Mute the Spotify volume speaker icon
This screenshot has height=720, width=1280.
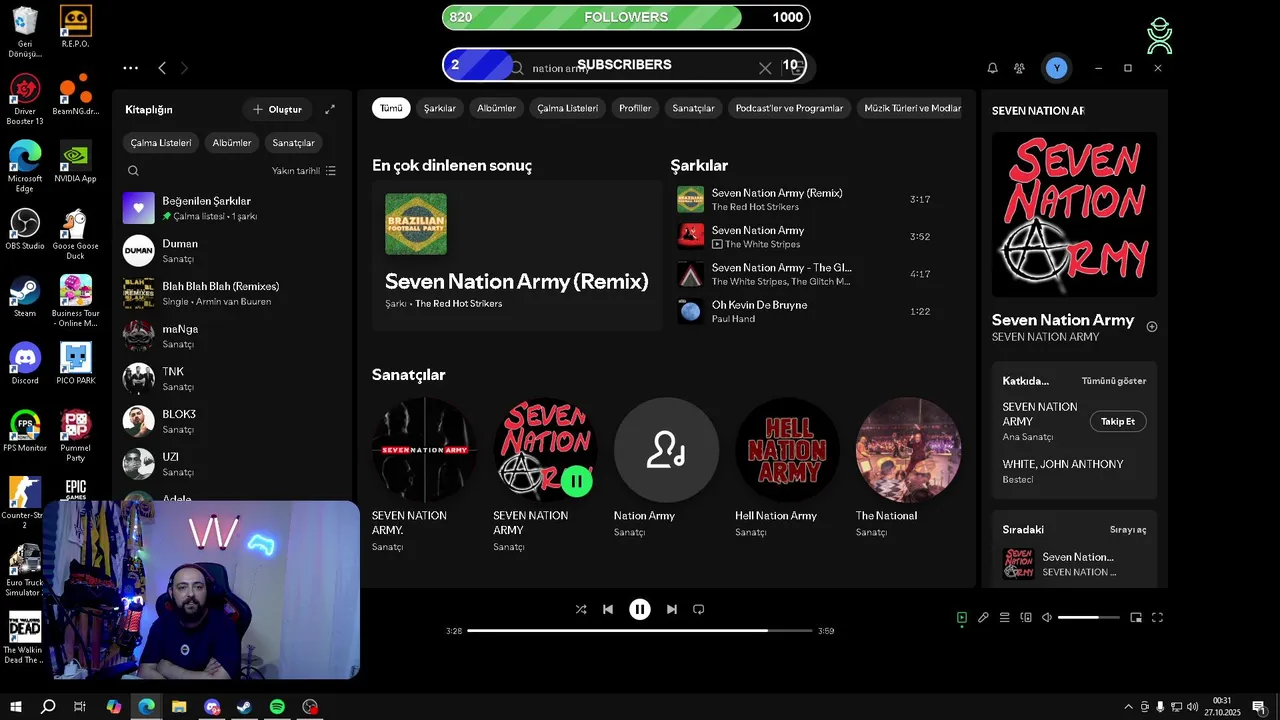click(x=1047, y=618)
